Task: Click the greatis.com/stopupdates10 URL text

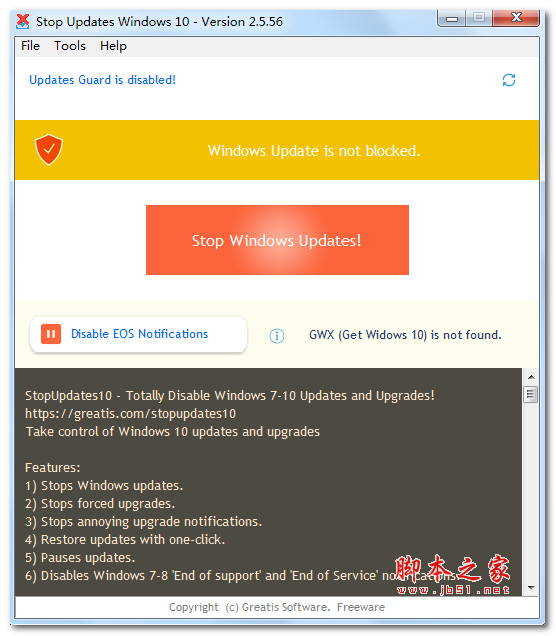Action: (130, 413)
